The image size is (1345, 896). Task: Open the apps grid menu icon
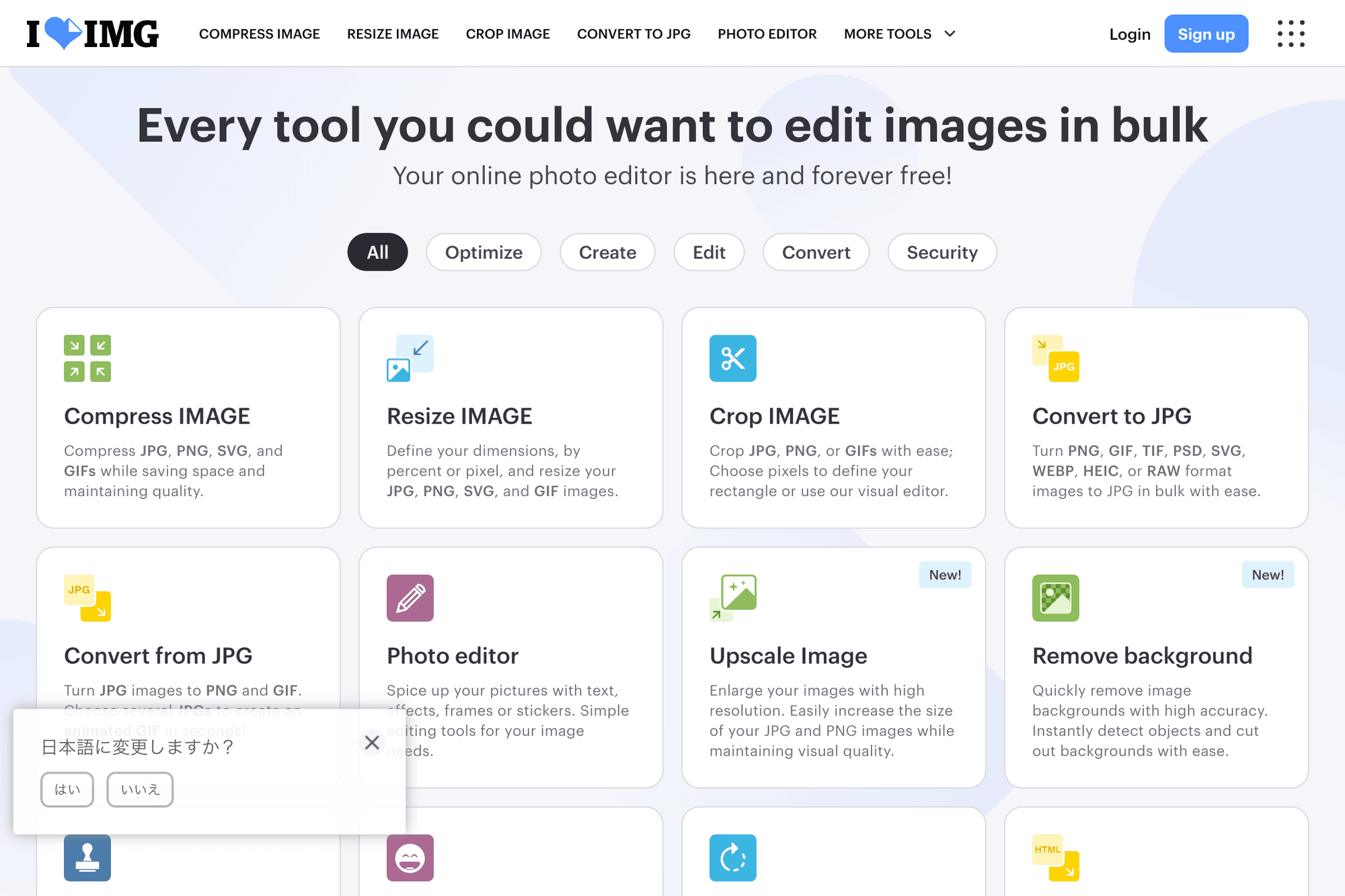pyautogui.click(x=1291, y=34)
